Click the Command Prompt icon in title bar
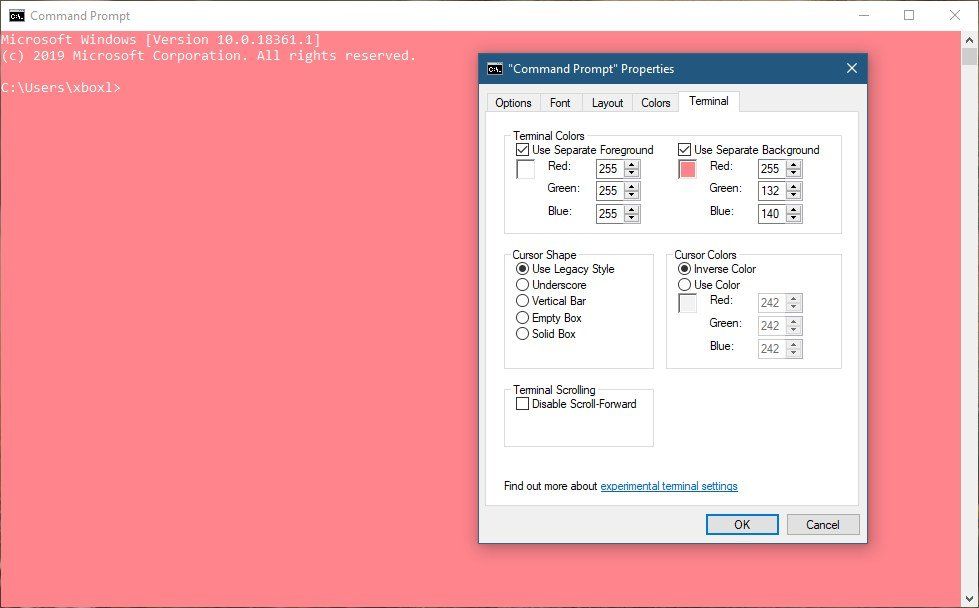 [16, 15]
